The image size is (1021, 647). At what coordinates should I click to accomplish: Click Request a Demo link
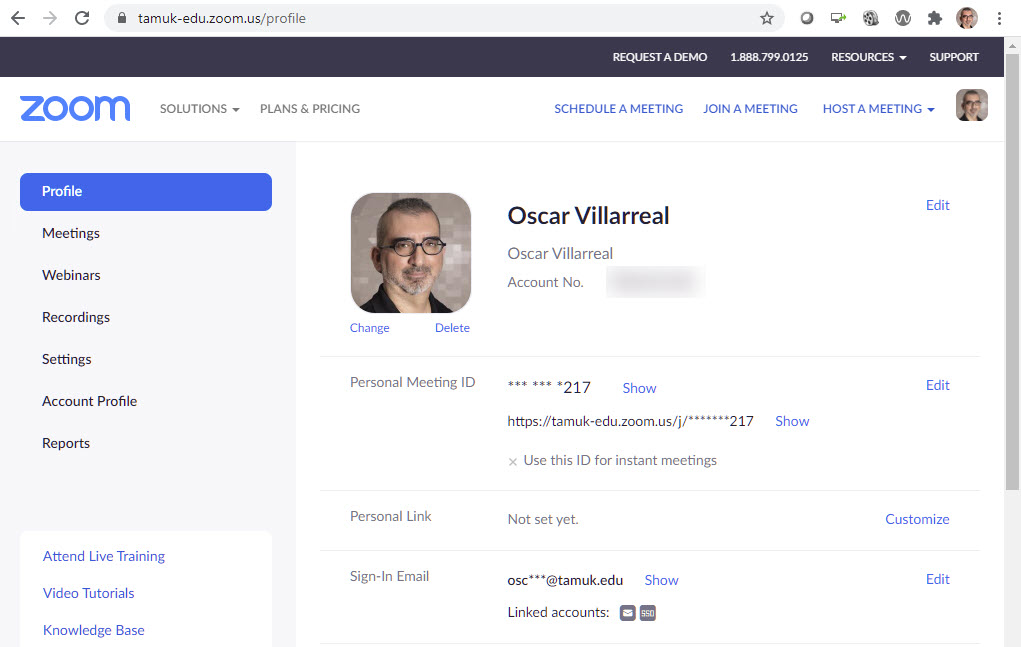coord(660,57)
